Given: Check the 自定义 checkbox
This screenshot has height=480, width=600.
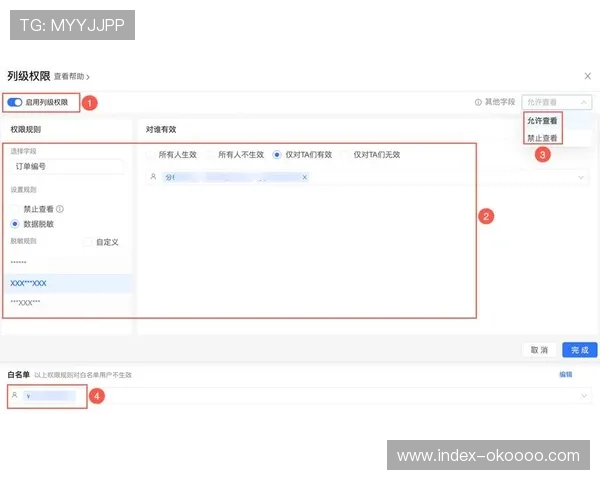Looking at the screenshot, I should pos(88,242).
